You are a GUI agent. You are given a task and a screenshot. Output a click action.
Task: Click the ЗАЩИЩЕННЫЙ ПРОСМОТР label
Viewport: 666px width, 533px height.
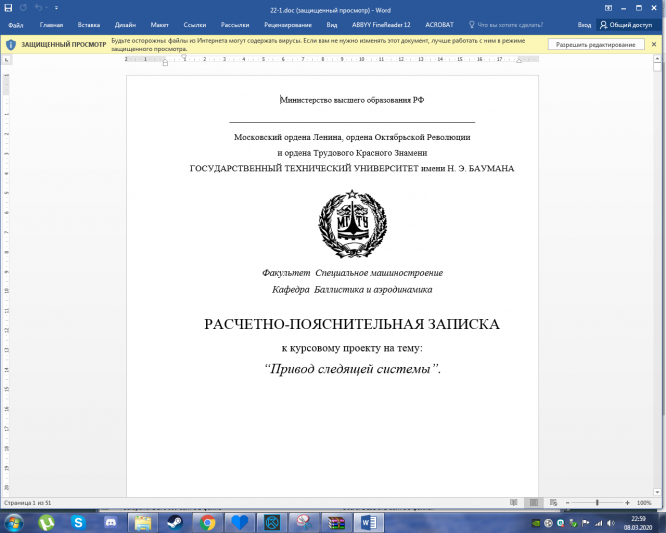pyautogui.click(x=64, y=45)
